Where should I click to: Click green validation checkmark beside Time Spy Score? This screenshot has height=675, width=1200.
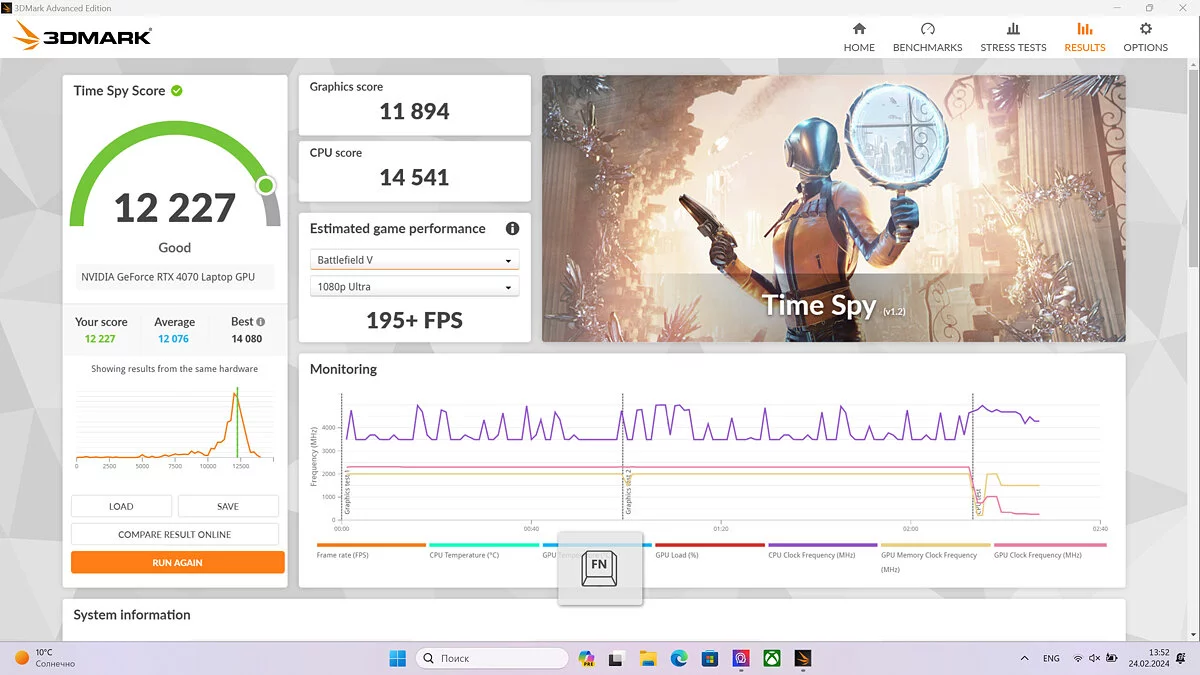coord(177,91)
